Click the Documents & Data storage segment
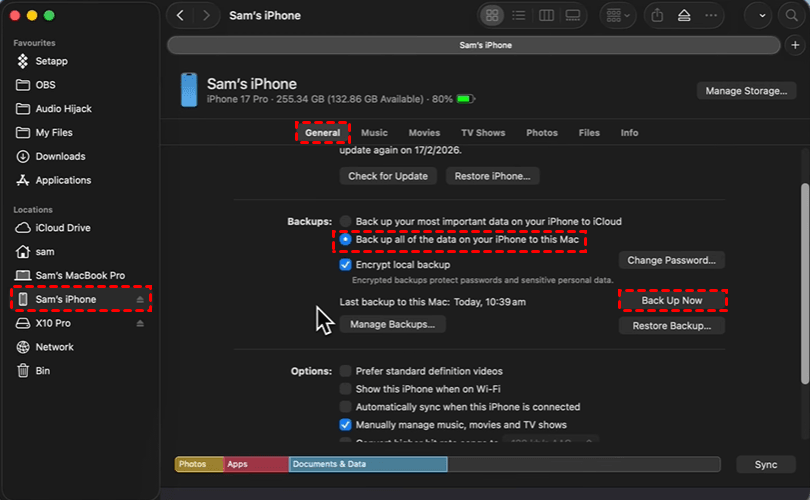The width and height of the screenshot is (810, 500). tap(368, 464)
